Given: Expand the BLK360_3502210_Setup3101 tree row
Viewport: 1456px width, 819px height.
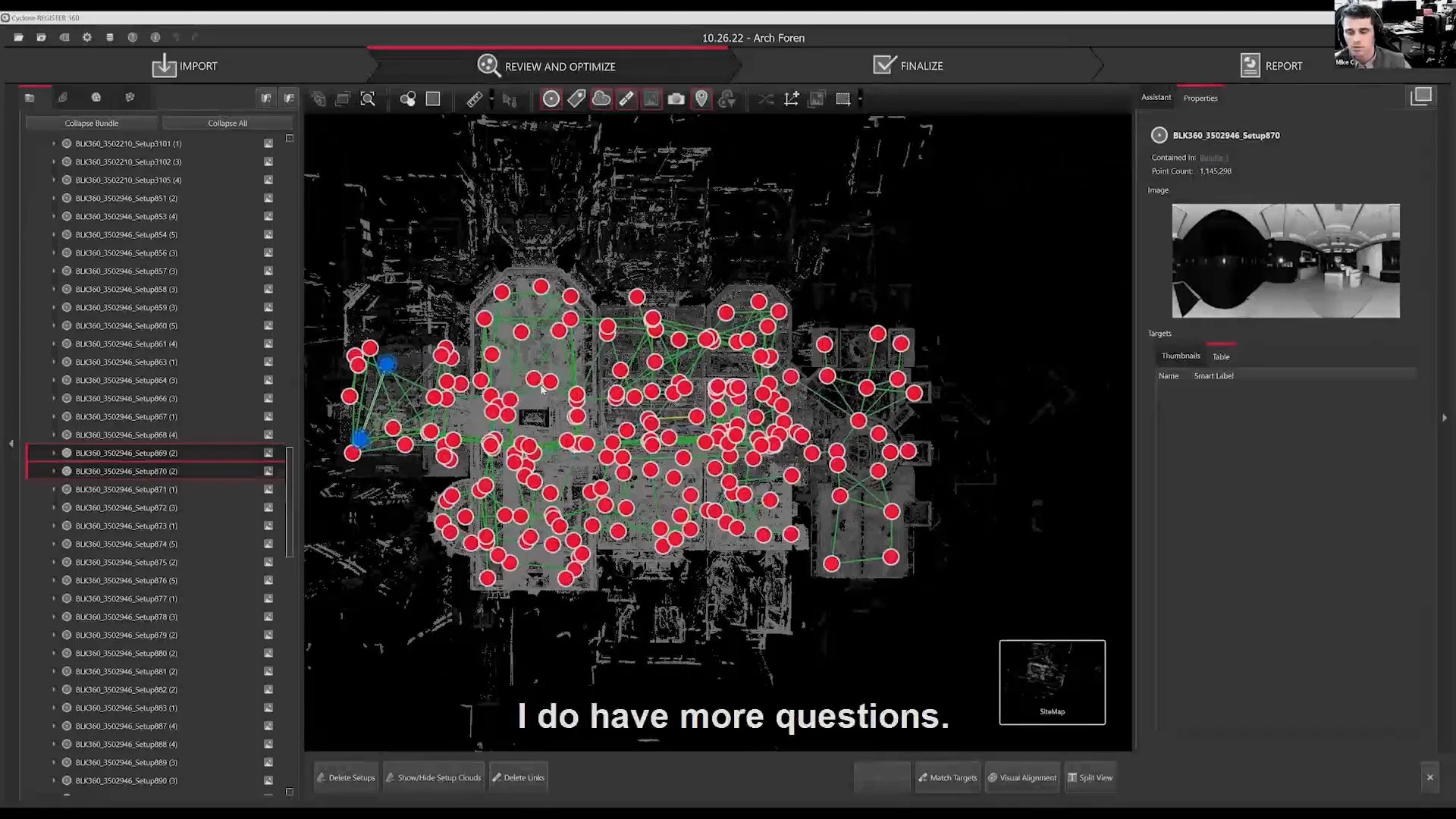Looking at the screenshot, I should (54, 143).
